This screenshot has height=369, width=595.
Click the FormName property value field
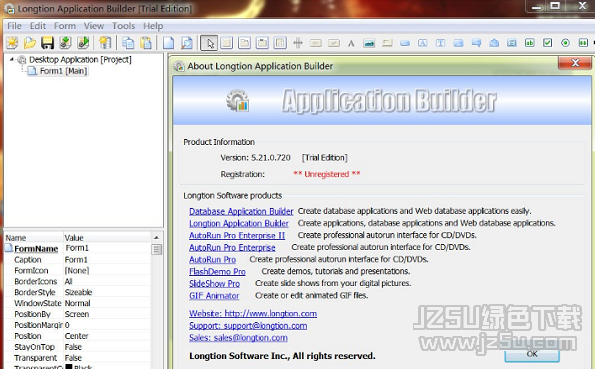107,248
